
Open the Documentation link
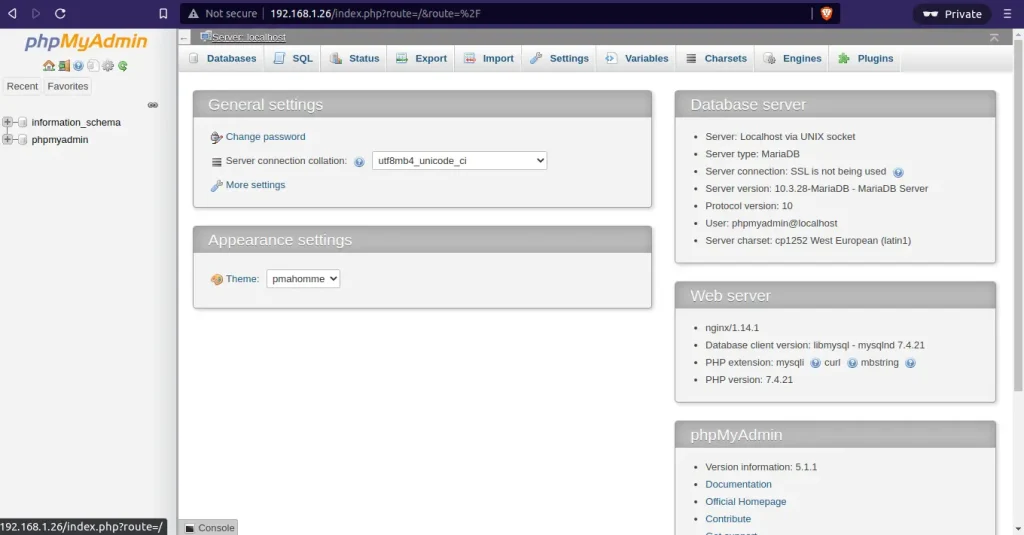pos(738,484)
